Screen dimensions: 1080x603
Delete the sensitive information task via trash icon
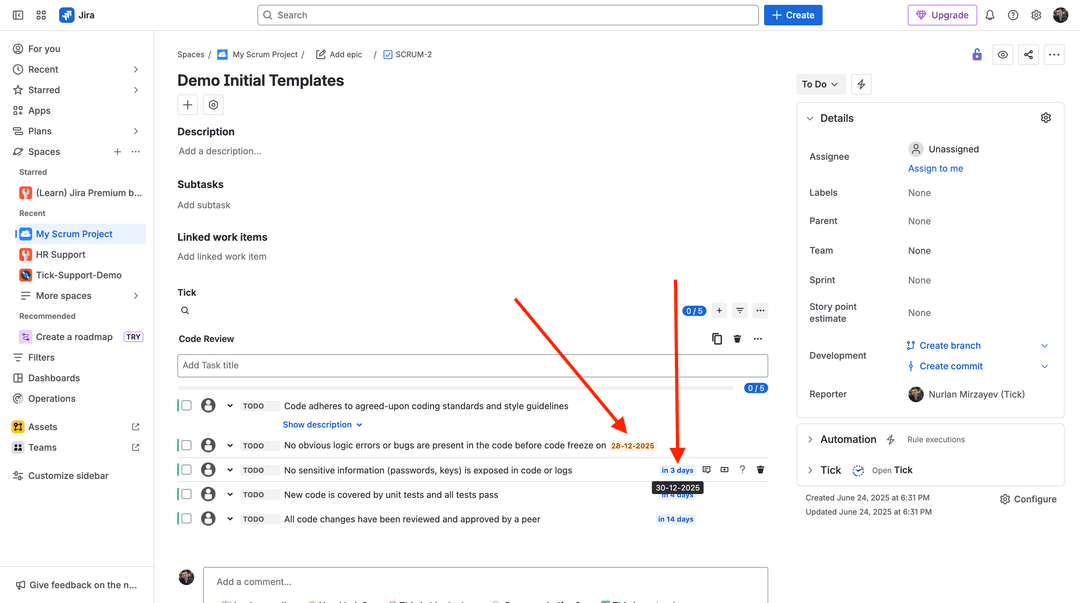pyautogui.click(x=760, y=469)
